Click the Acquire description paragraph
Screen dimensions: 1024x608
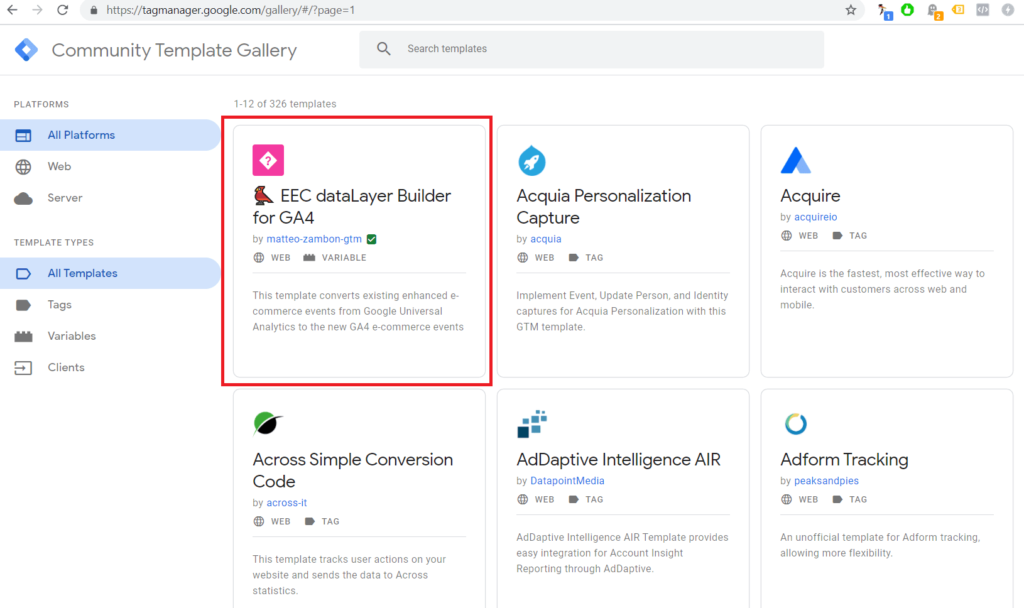882,289
